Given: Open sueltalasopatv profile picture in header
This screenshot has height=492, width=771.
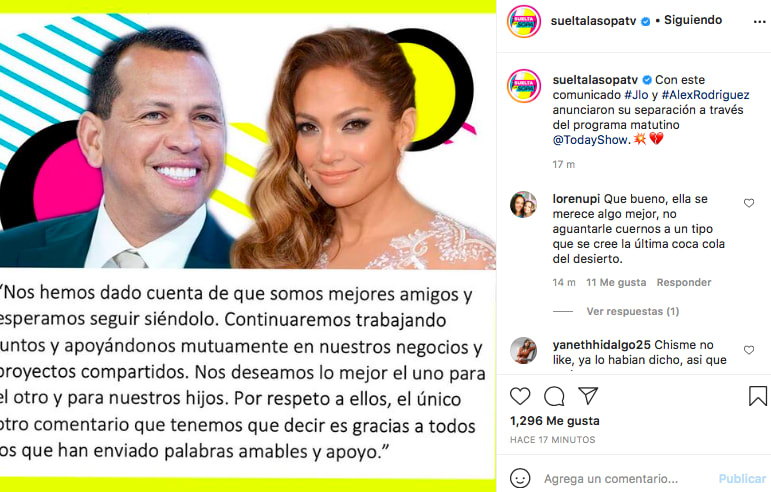Looking at the screenshot, I should [x=524, y=22].
